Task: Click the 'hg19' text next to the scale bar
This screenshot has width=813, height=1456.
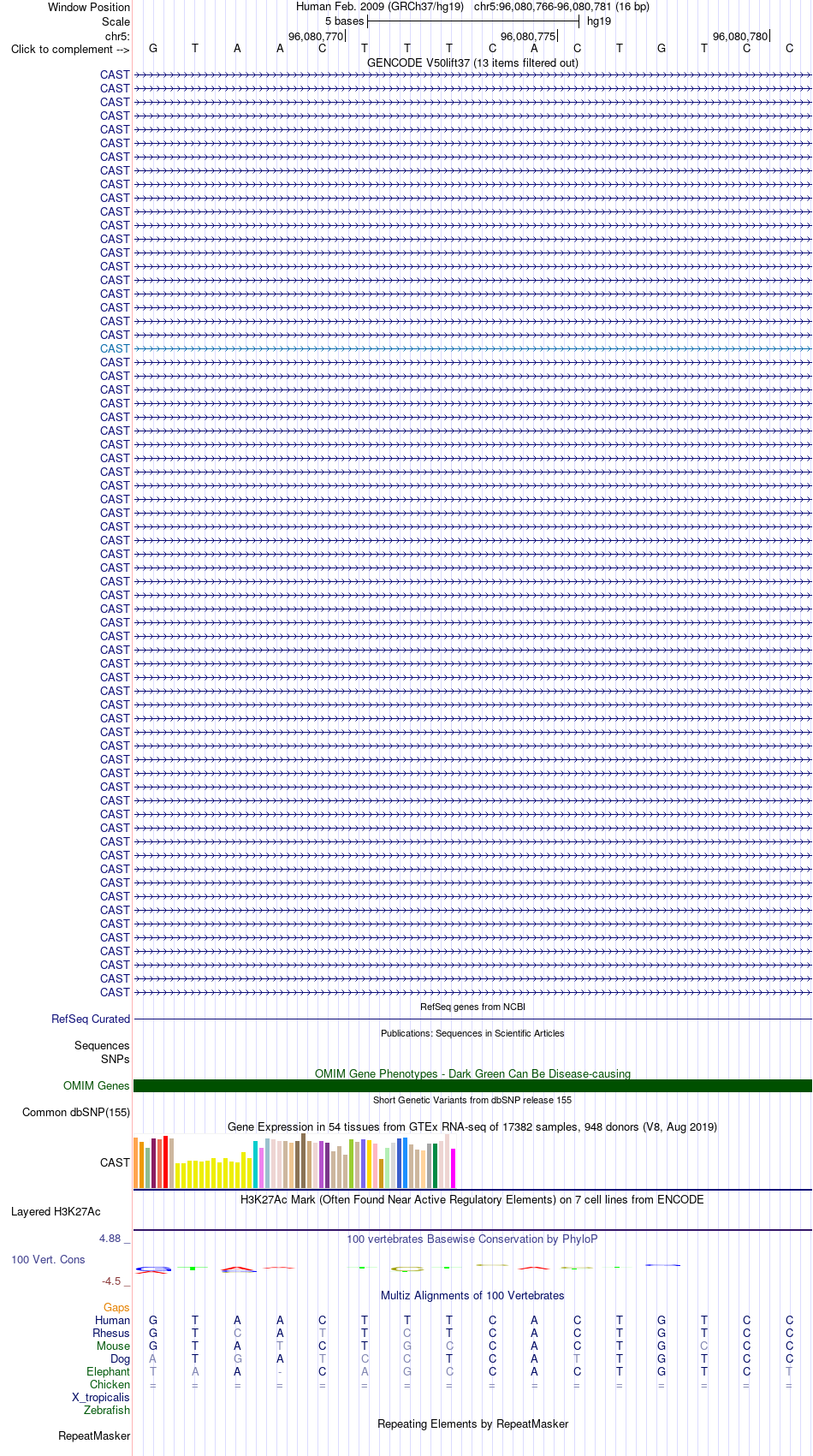Action: tap(599, 21)
